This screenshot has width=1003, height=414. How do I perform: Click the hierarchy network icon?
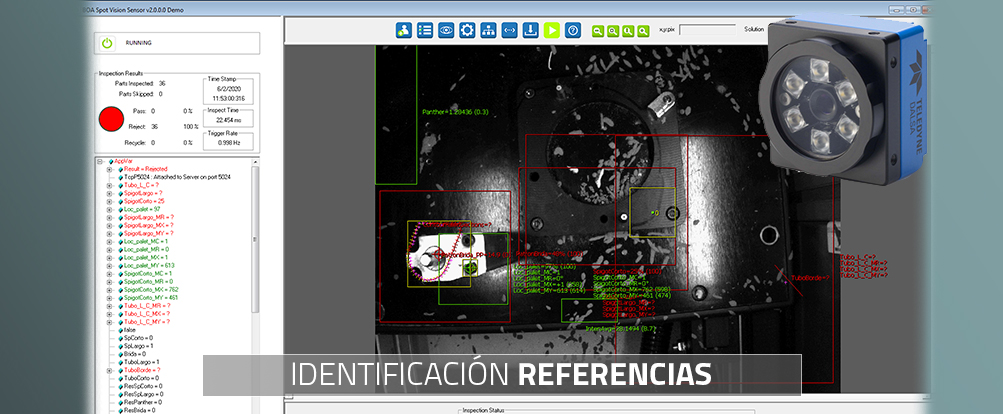coord(488,30)
